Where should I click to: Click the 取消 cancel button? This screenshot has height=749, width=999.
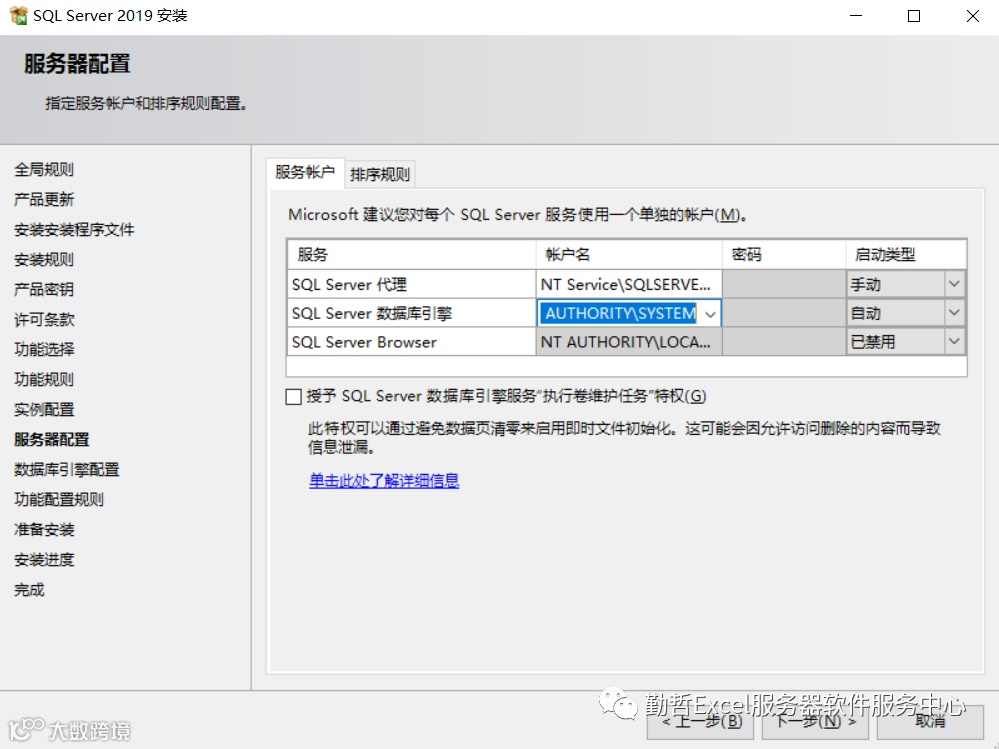(930, 722)
